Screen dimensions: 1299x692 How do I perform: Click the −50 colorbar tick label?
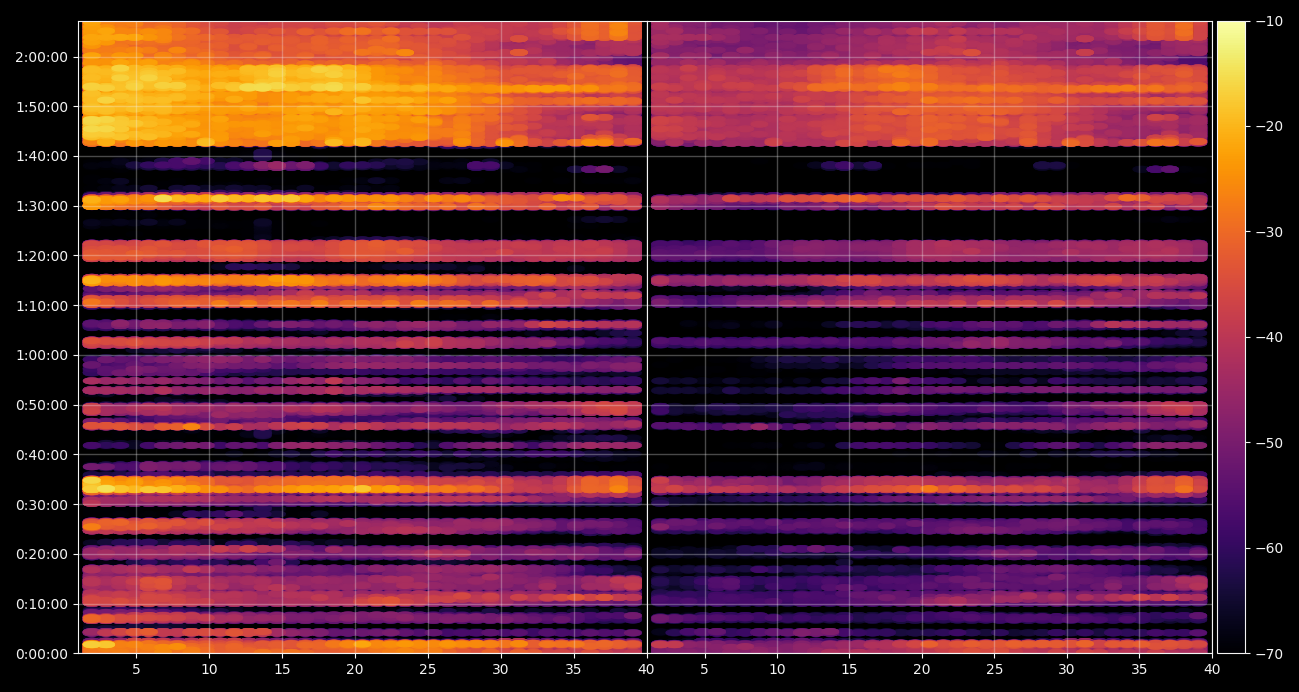click(1270, 443)
